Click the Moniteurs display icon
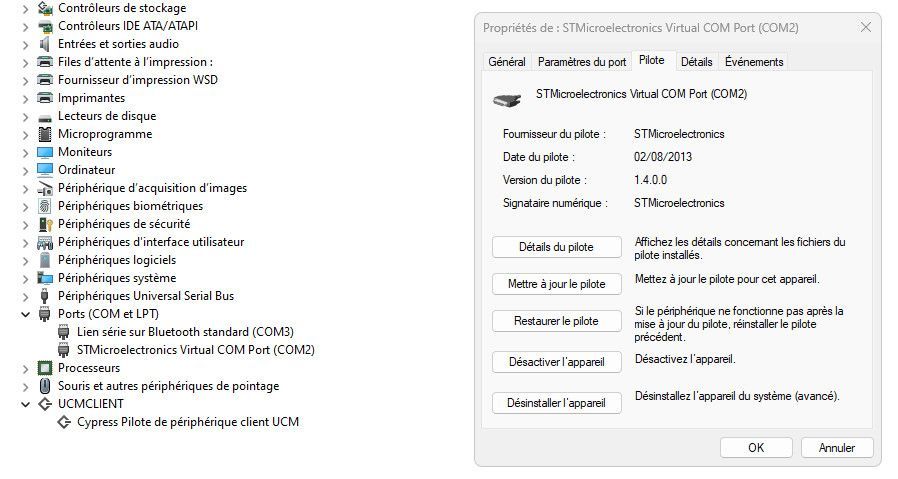 pos(44,152)
